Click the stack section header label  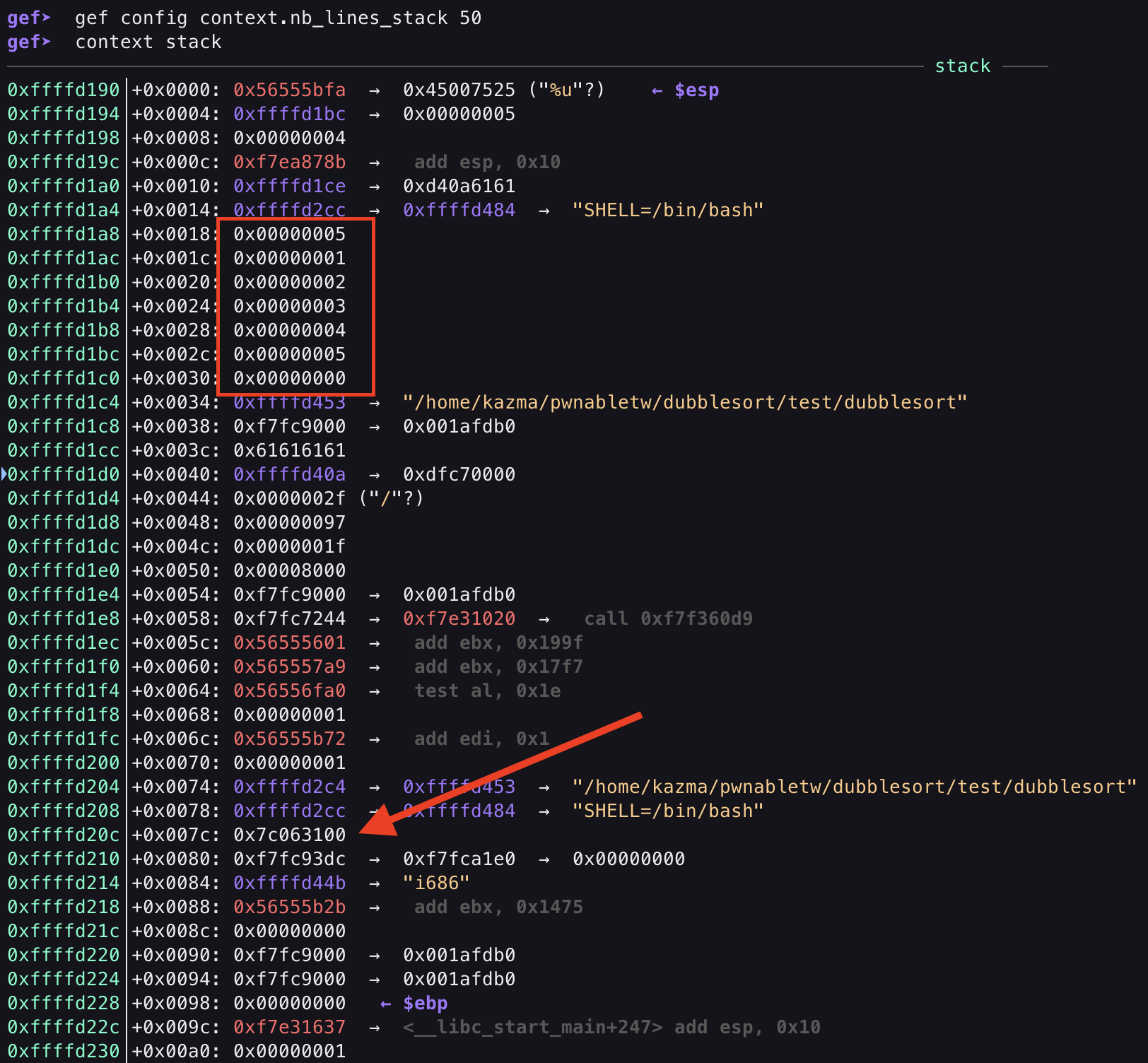pos(962,66)
